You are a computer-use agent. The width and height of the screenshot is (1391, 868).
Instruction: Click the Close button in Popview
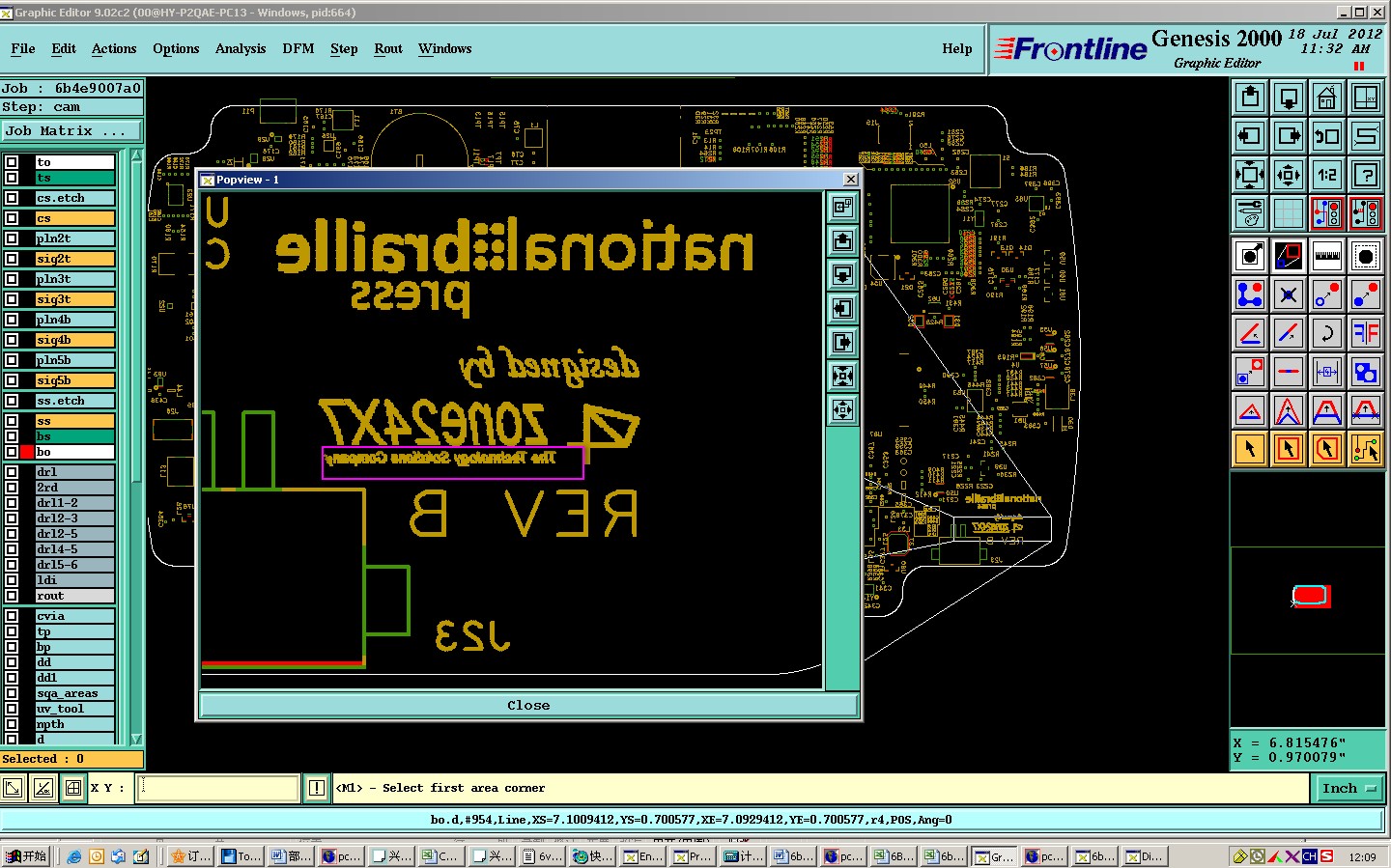click(528, 706)
